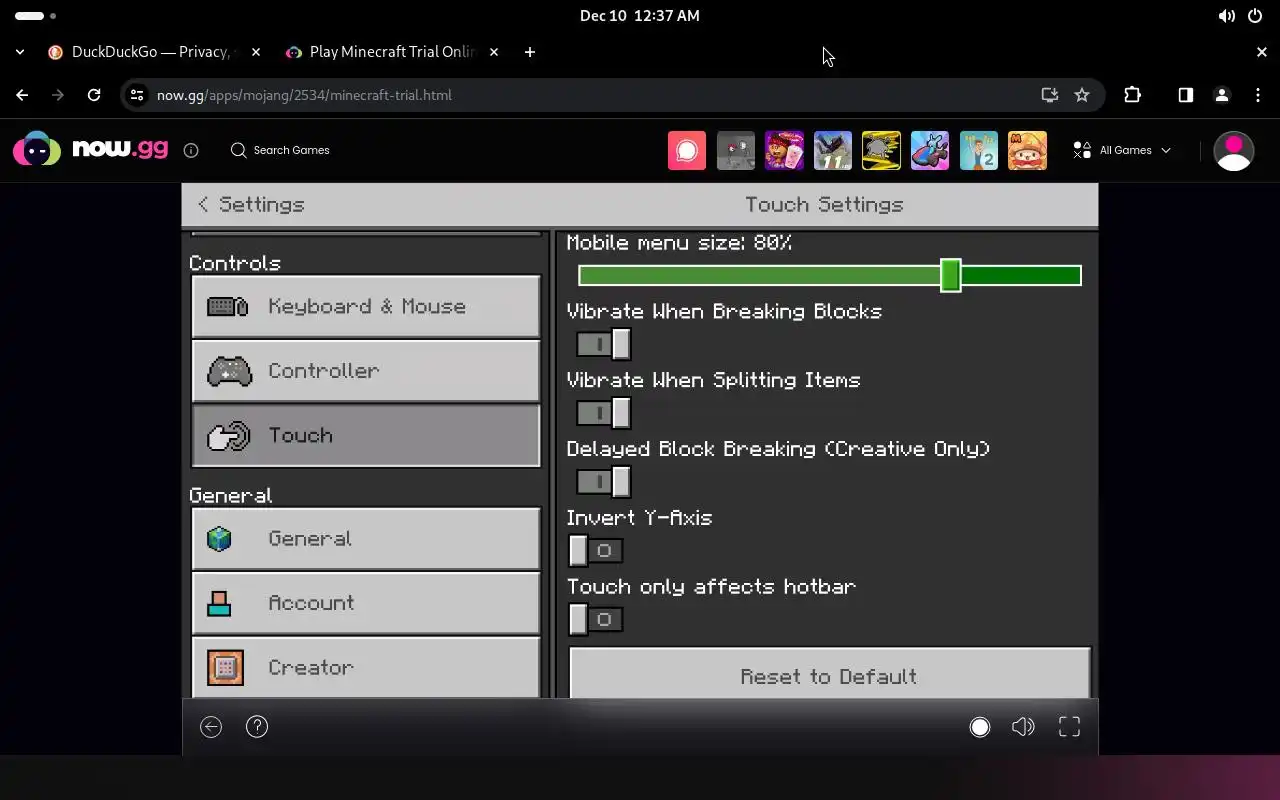This screenshot has width=1280, height=800.
Task: Open Creator settings
Action: click(366, 667)
